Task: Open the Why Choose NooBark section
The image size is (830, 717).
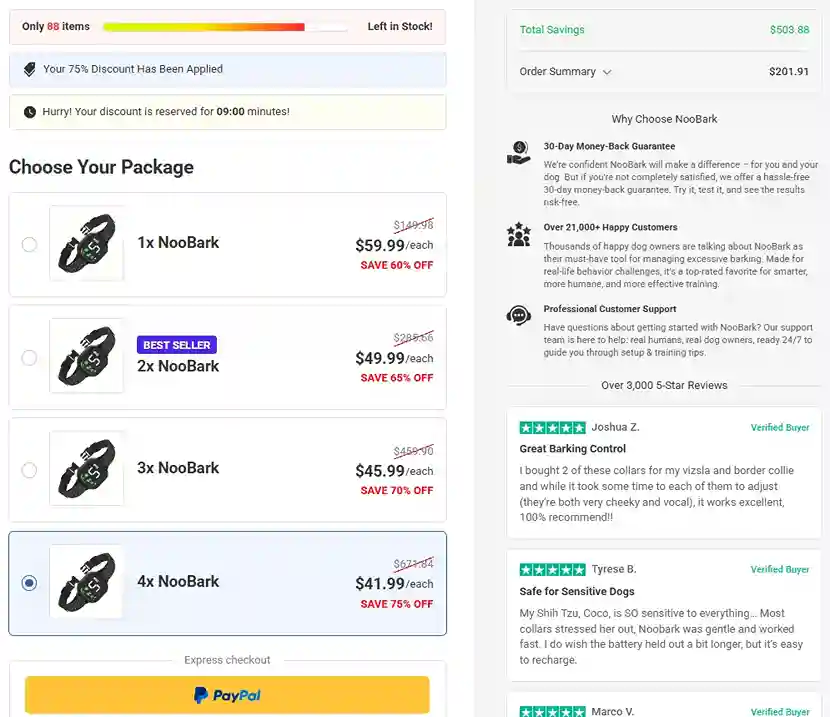Action: click(663, 118)
